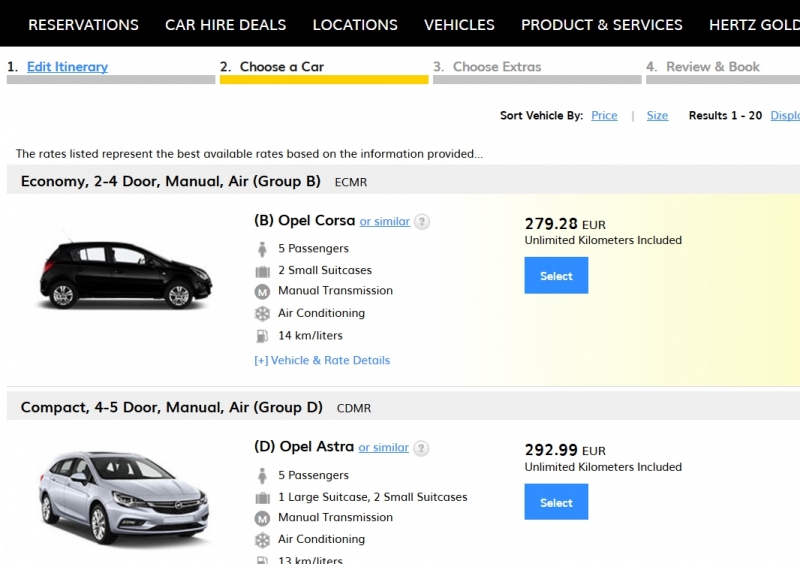Open the Vehicles menu
The height and width of the screenshot is (564, 800).
coord(459,25)
